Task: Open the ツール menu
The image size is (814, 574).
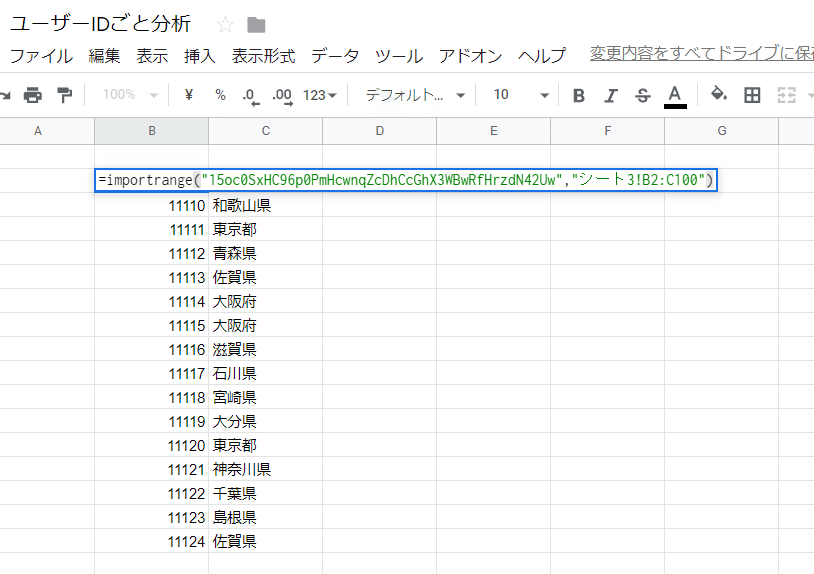Action: coord(399,56)
